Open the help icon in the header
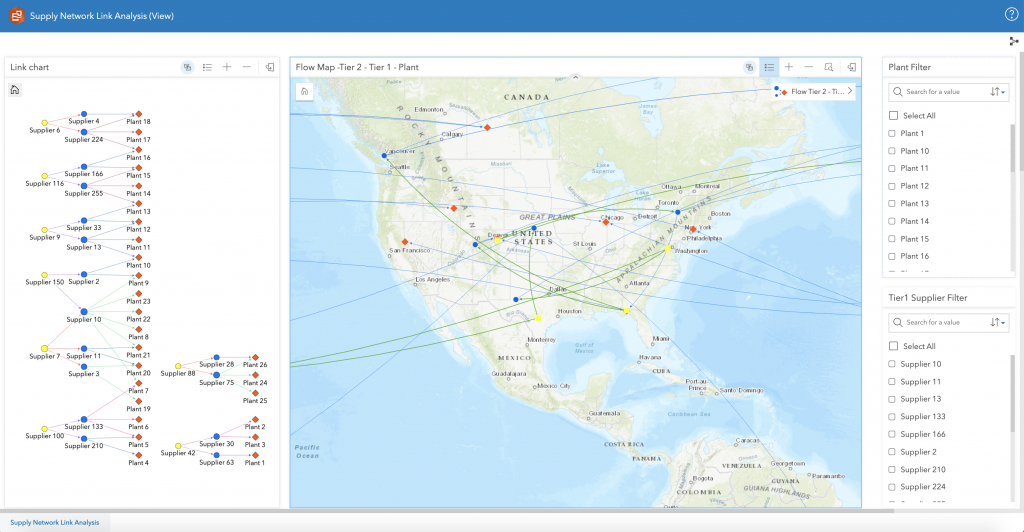 pyautogui.click(x=1011, y=15)
